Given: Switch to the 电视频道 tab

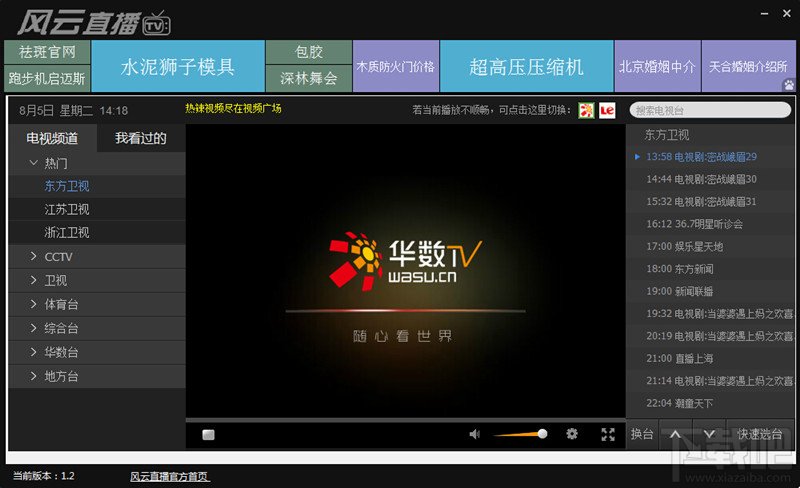Looking at the screenshot, I should coord(52,138).
